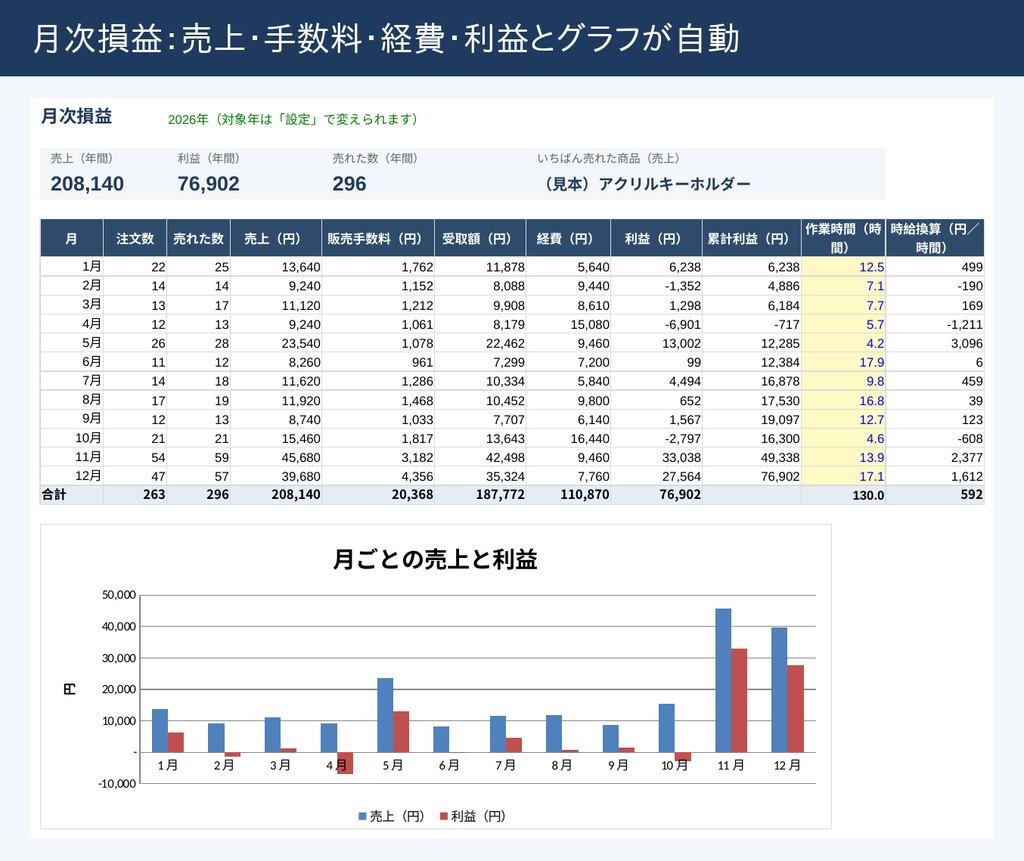Edit December work hours cell 17.1
The height and width of the screenshot is (861, 1024).
(x=843, y=476)
